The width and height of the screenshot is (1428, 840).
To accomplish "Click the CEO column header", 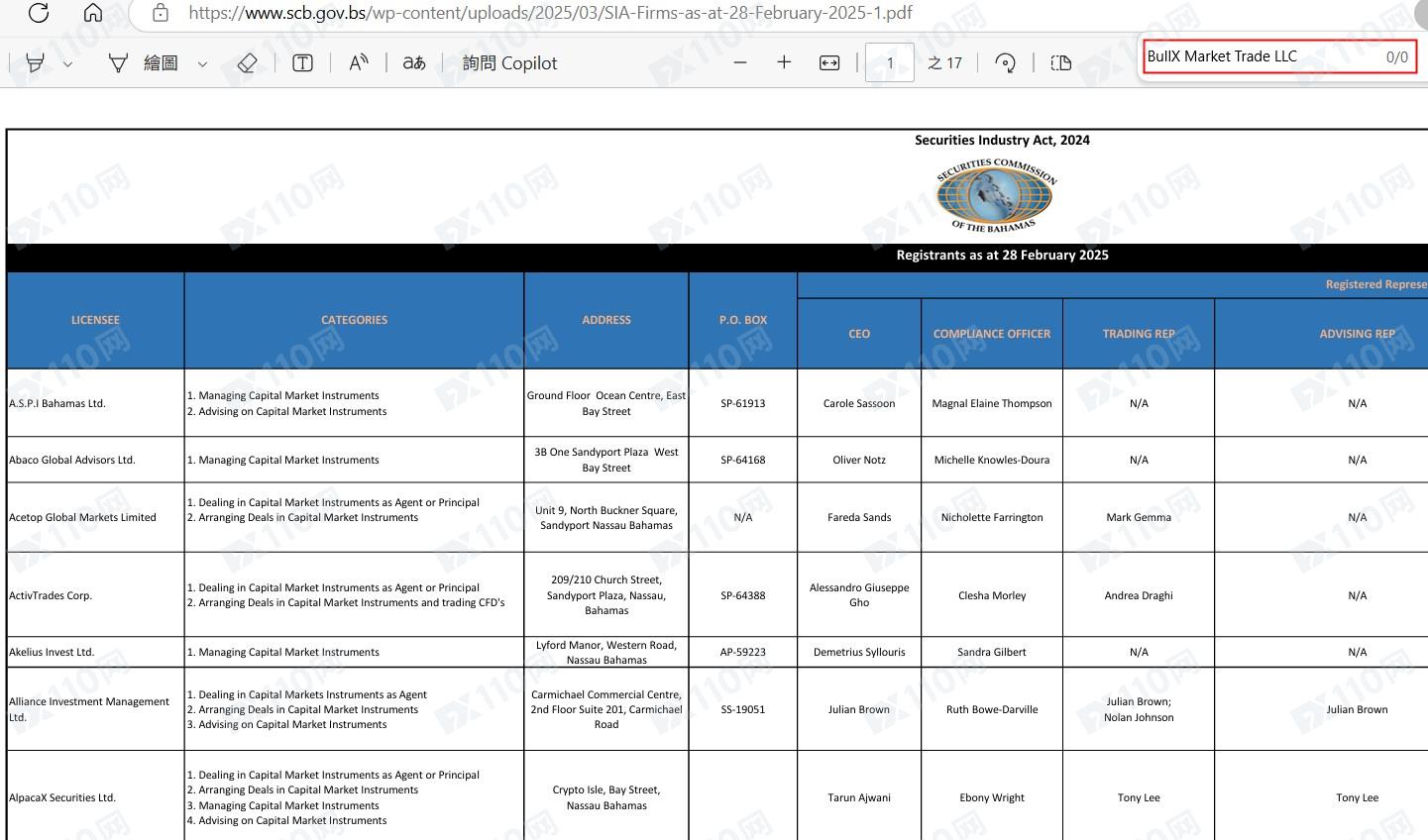I will (x=859, y=334).
